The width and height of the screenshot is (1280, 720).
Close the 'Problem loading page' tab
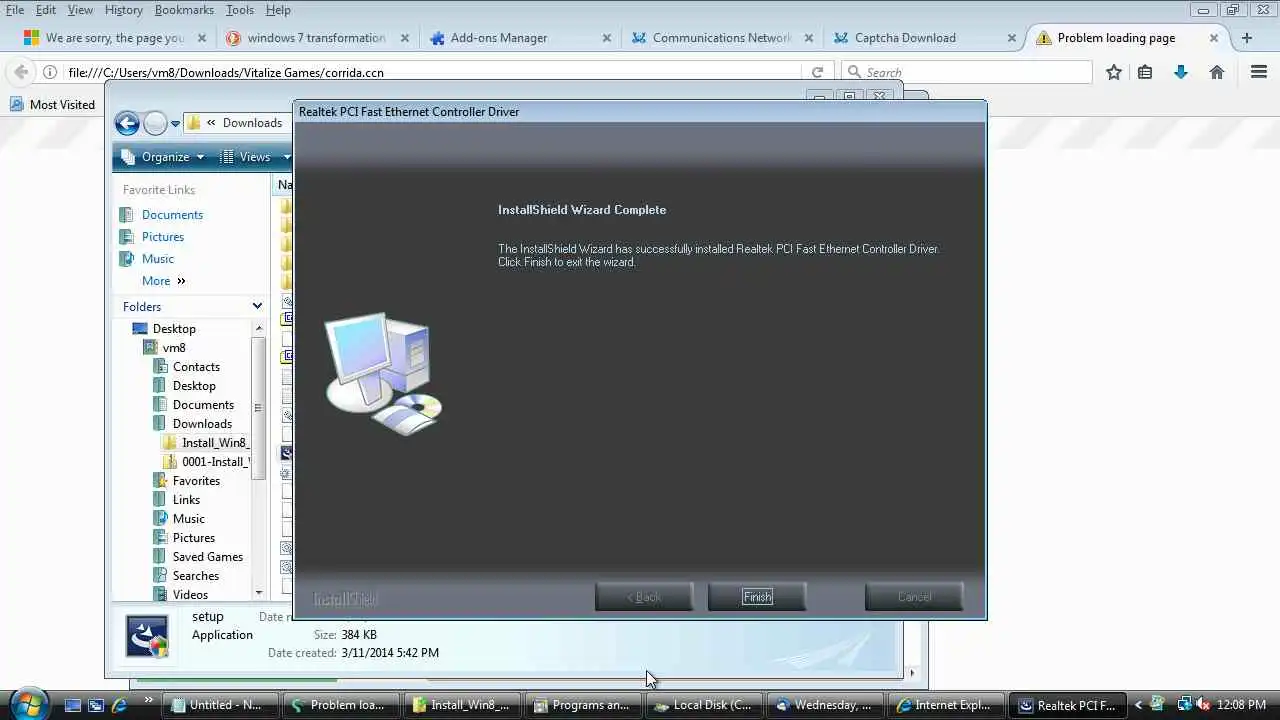1214,38
